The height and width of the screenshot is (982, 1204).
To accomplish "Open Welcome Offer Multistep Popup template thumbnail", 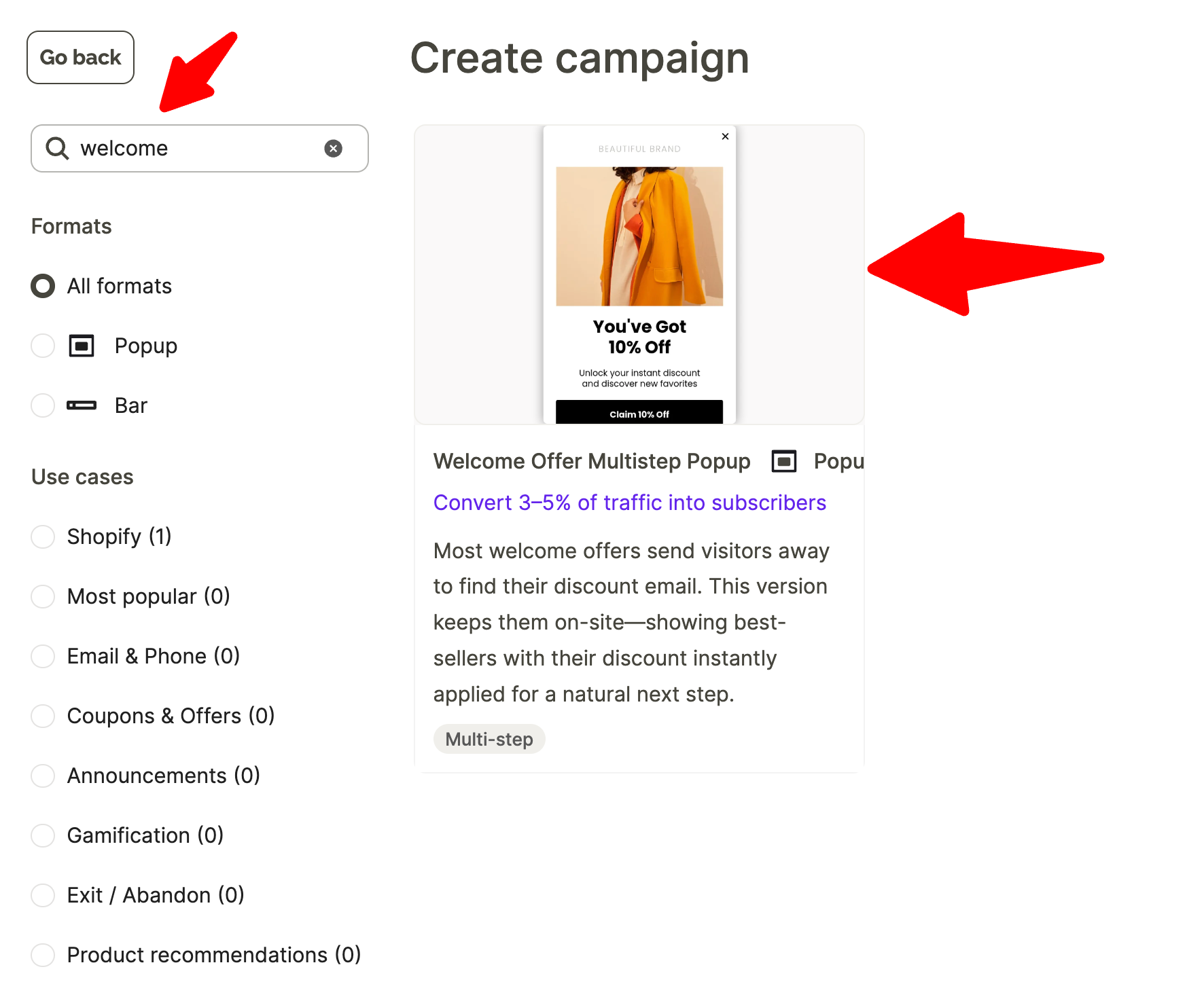I will click(x=639, y=274).
